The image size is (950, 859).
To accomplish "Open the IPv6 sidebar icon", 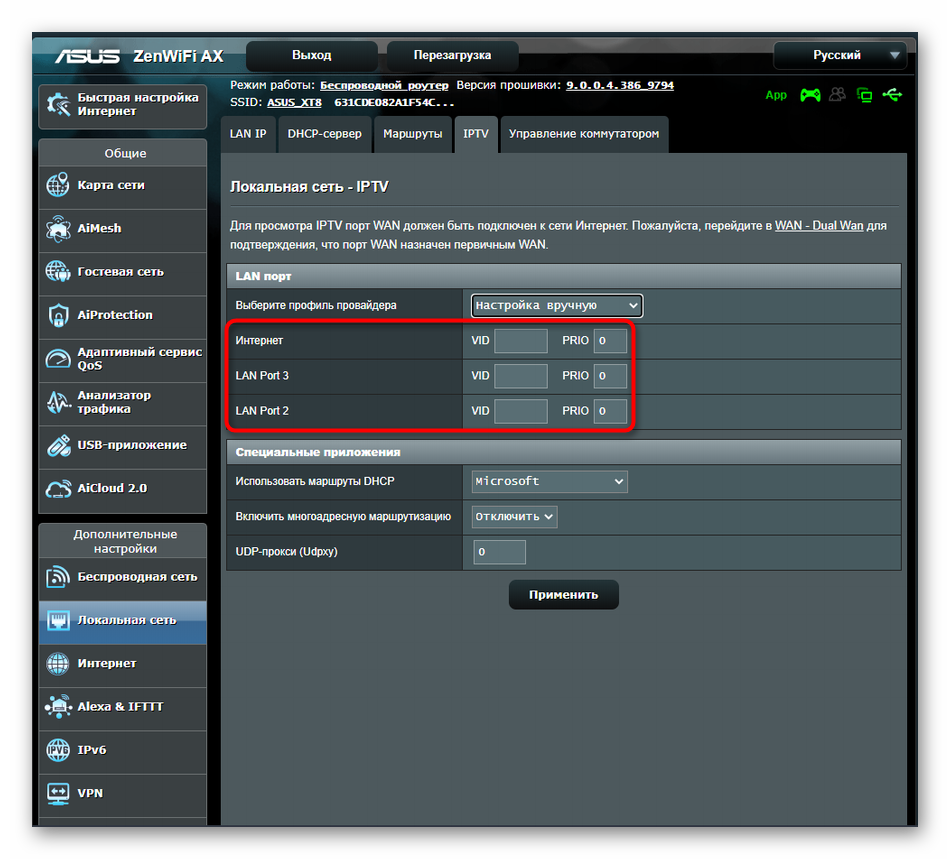I will pyautogui.click(x=59, y=750).
